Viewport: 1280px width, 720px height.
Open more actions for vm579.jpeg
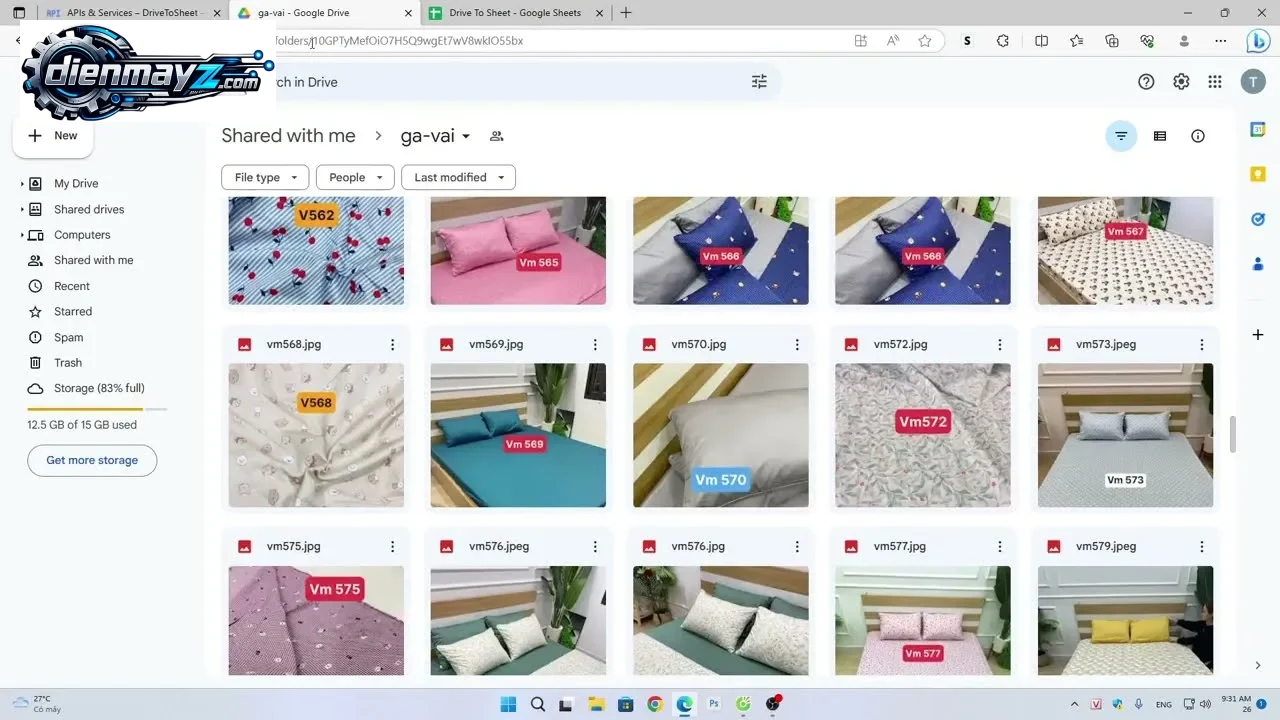pos(1202,547)
